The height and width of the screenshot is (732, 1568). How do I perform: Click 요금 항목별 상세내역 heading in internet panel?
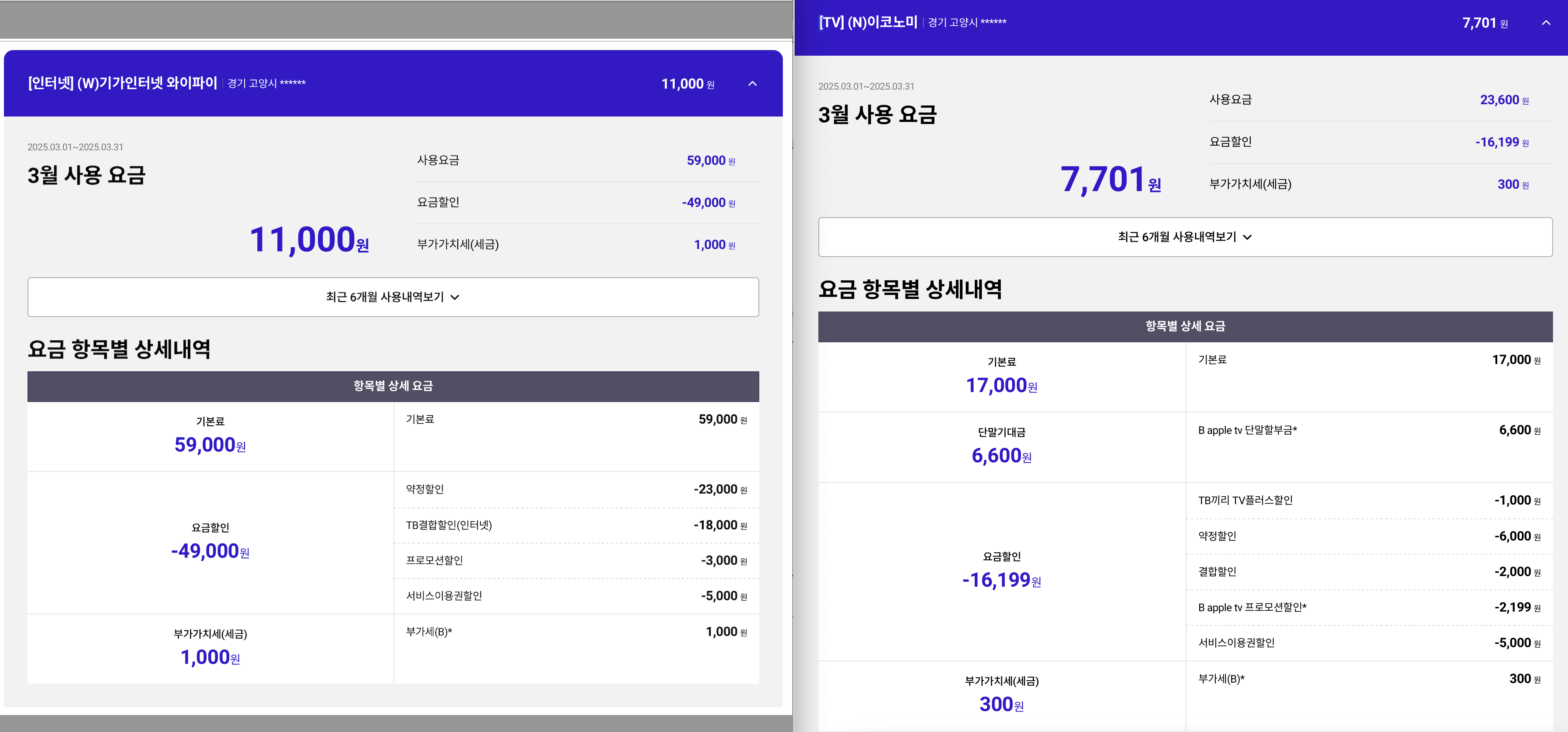click(x=119, y=349)
